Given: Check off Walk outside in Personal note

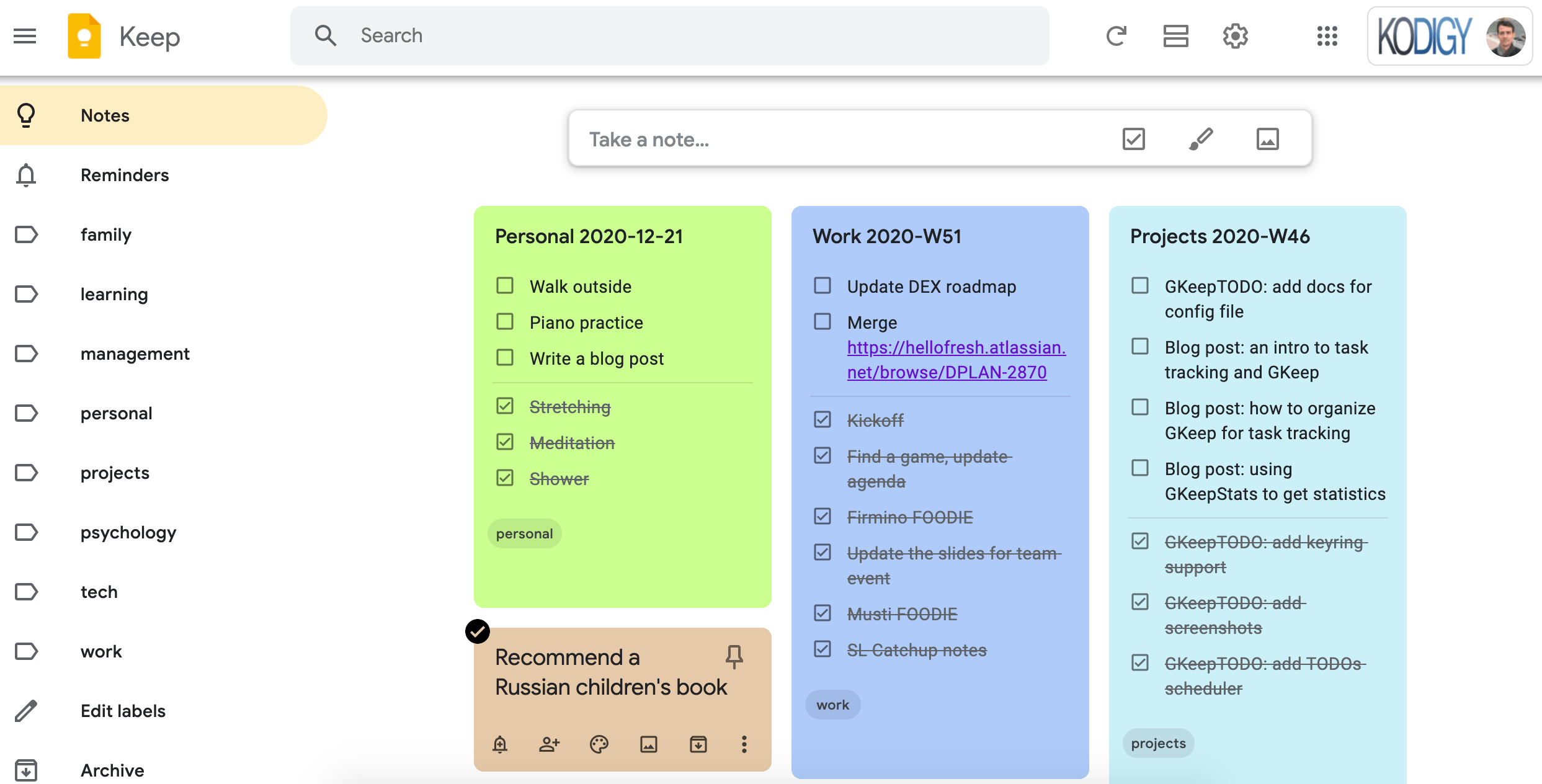Looking at the screenshot, I should click(505, 285).
